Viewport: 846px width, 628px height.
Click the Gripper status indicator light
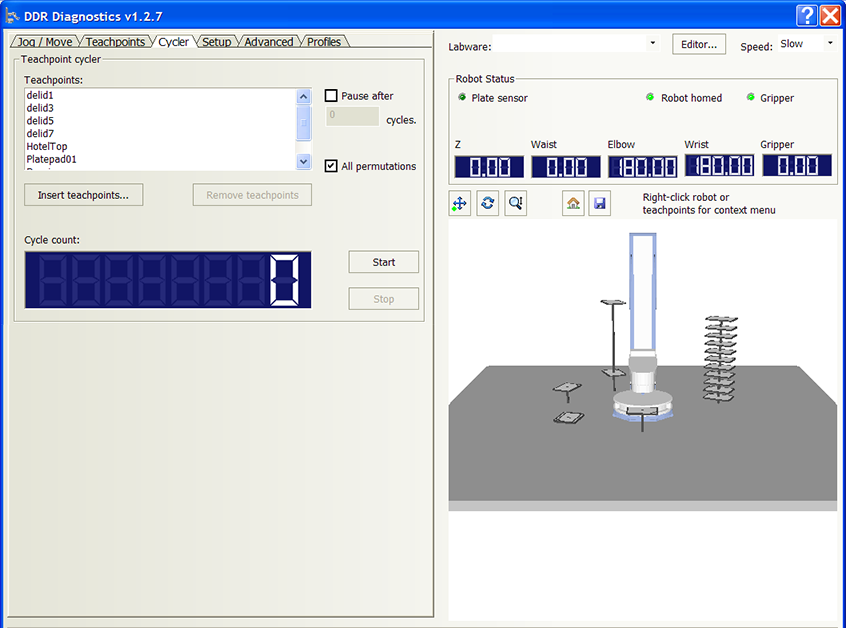click(751, 98)
